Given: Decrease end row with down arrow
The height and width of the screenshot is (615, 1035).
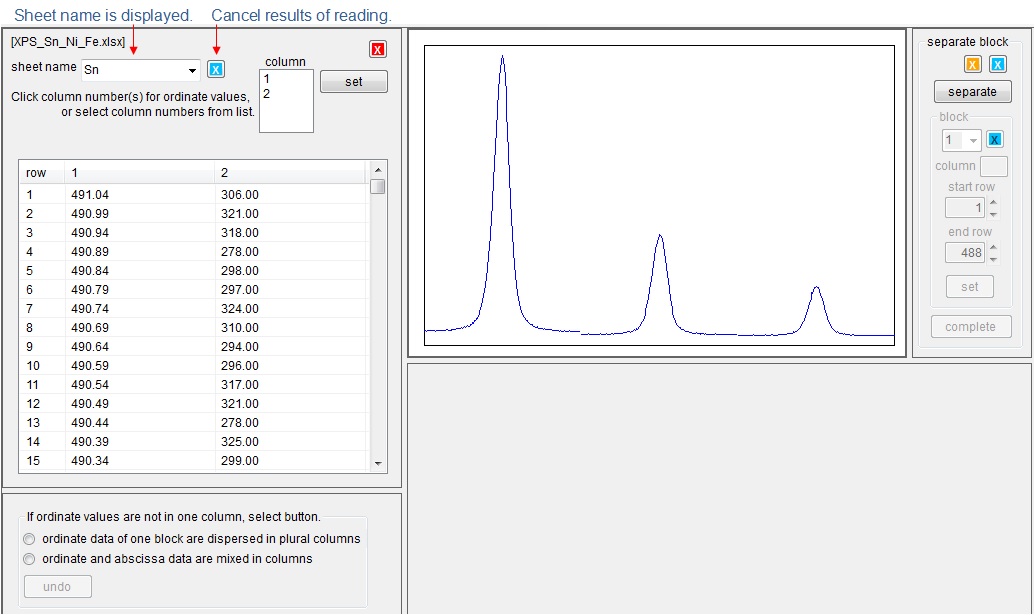Looking at the screenshot, I should pos(993,259).
